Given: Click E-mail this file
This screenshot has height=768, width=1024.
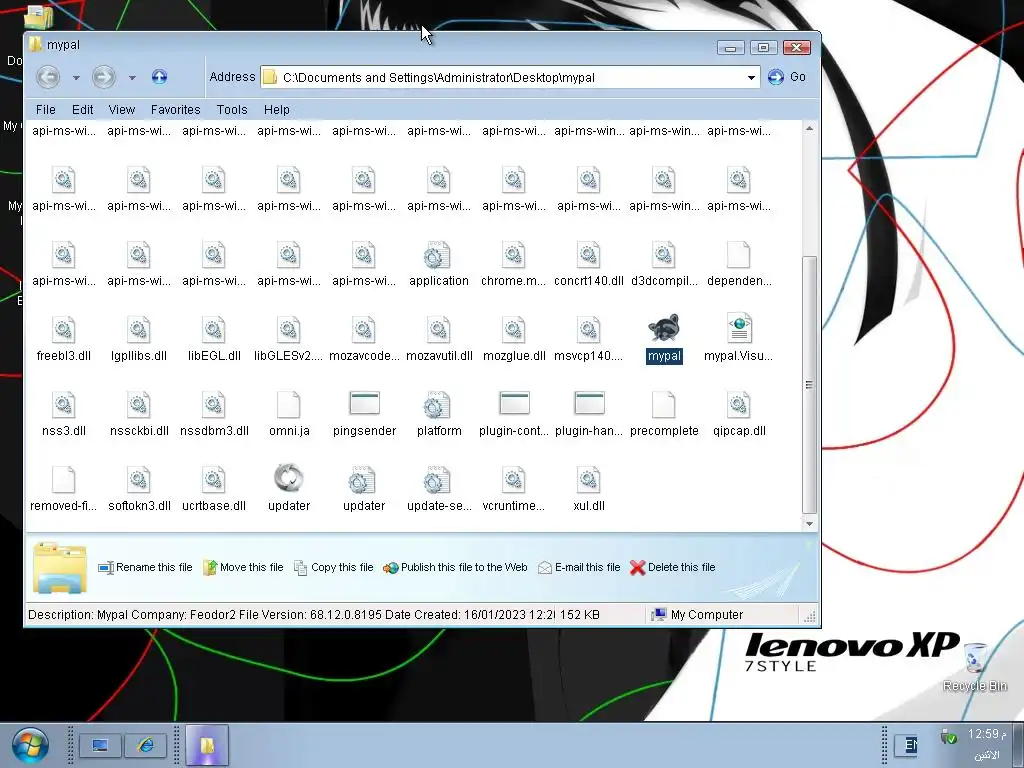Looking at the screenshot, I should 579,568.
